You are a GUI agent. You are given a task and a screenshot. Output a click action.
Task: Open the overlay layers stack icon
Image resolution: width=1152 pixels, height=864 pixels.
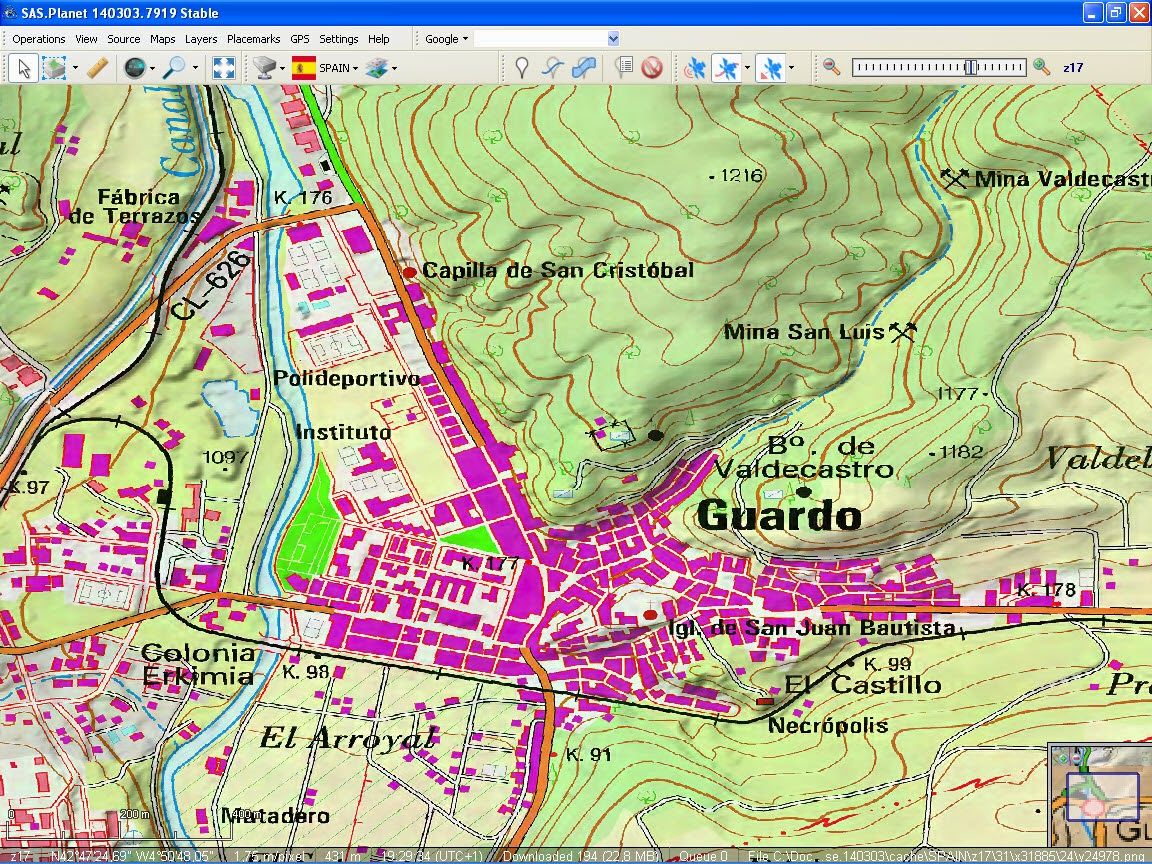tap(377, 68)
